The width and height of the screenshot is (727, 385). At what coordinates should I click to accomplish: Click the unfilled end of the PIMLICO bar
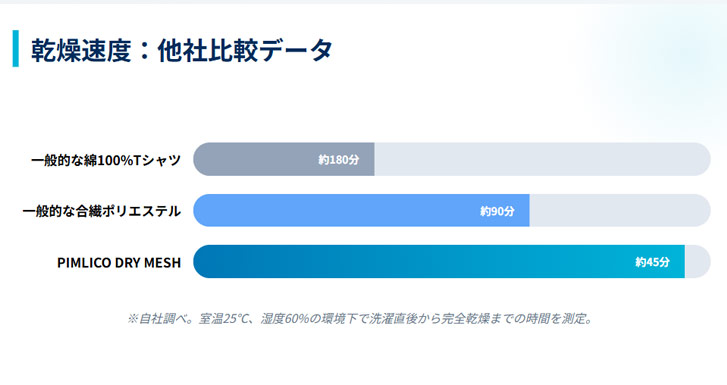[697, 262]
